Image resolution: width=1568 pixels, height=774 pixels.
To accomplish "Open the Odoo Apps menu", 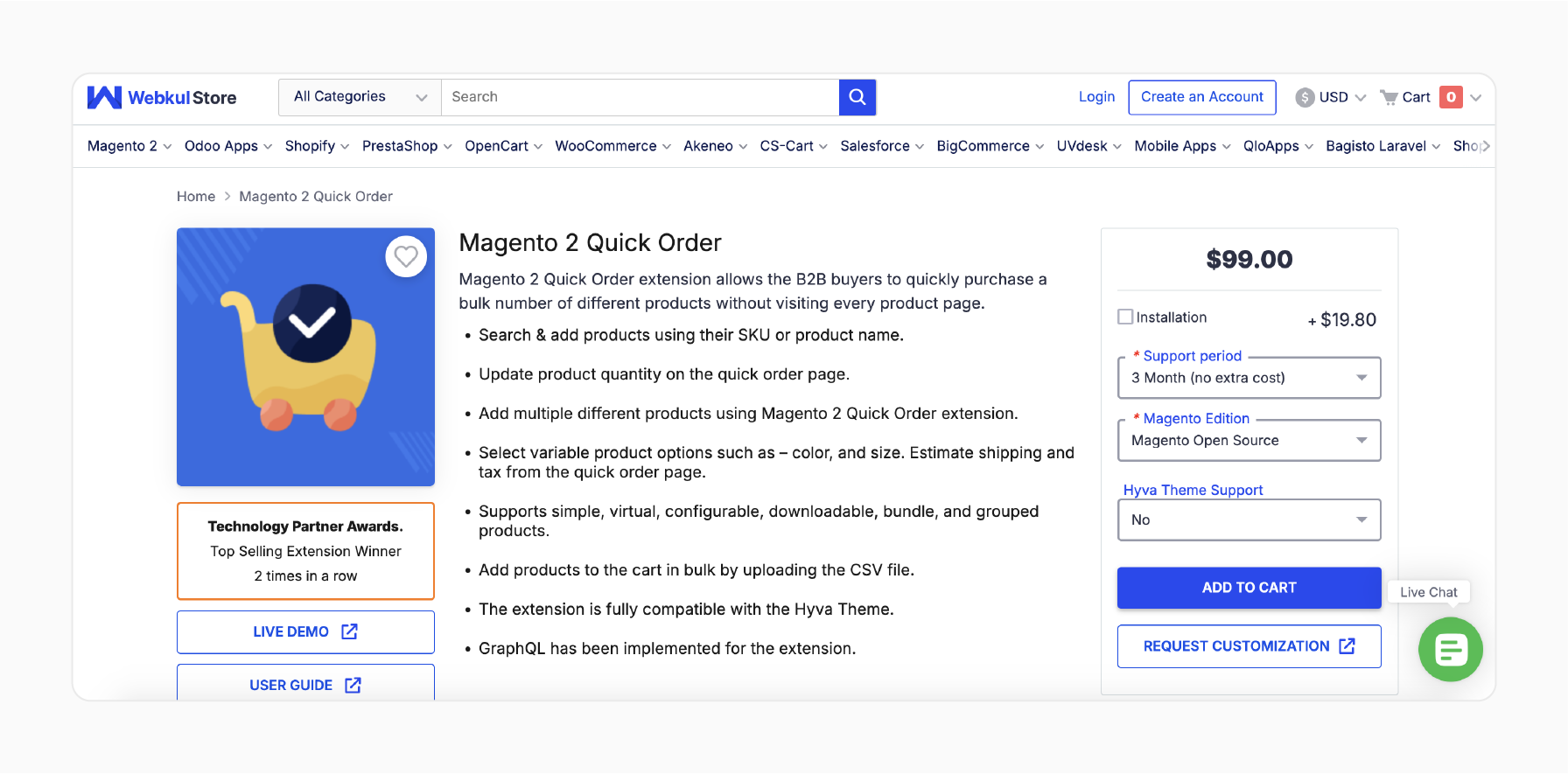I will (x=228, y=146).
